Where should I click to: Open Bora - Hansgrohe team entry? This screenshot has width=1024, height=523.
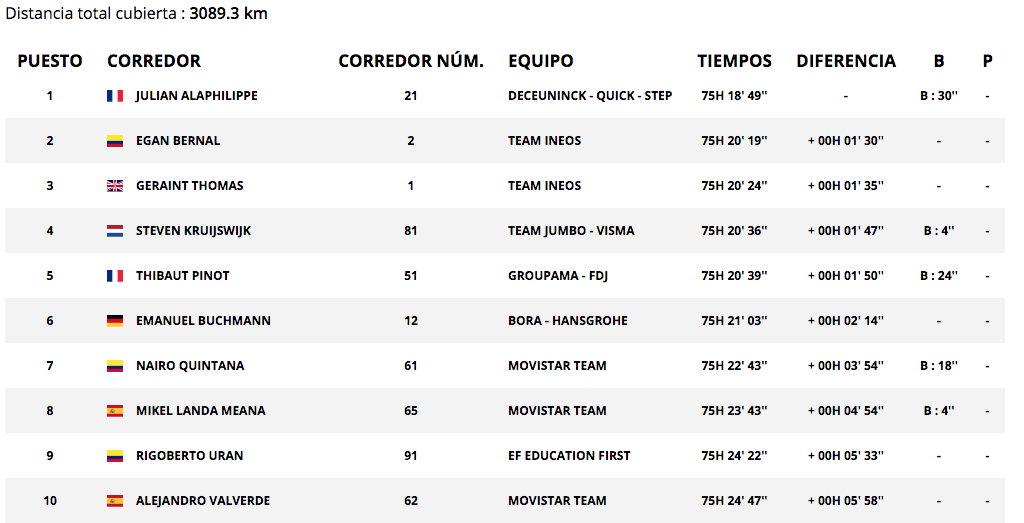point(568,321)
